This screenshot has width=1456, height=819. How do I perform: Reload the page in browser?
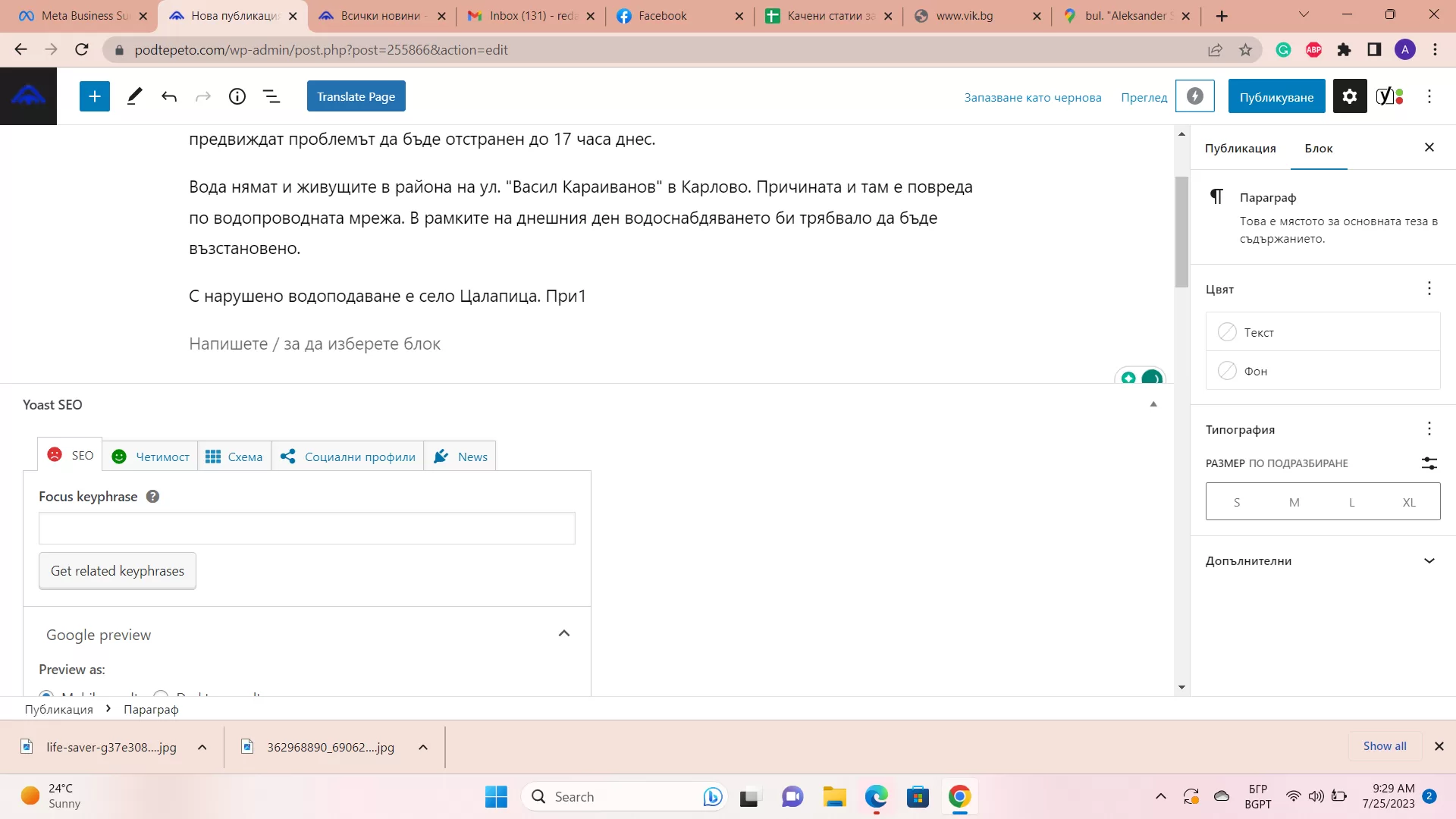tap(82, 49)
